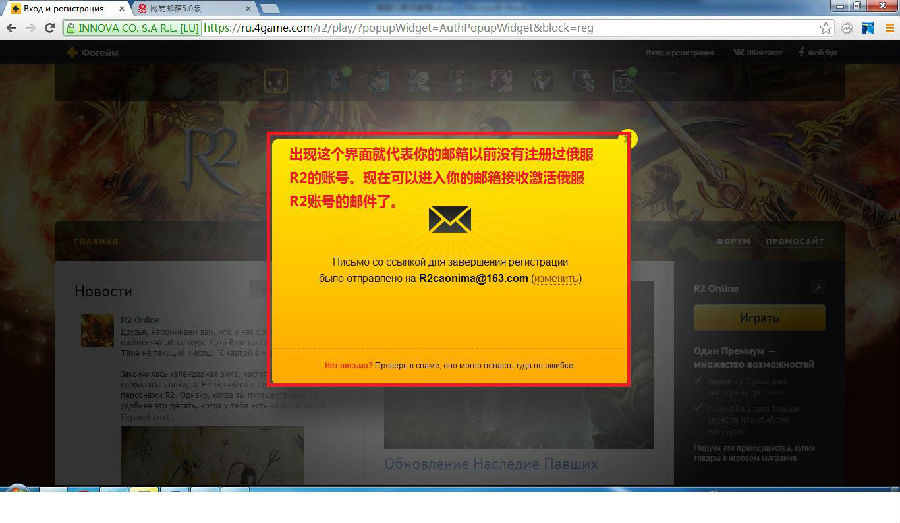Open the ФОРУМ menu item

tap(735, 242)
